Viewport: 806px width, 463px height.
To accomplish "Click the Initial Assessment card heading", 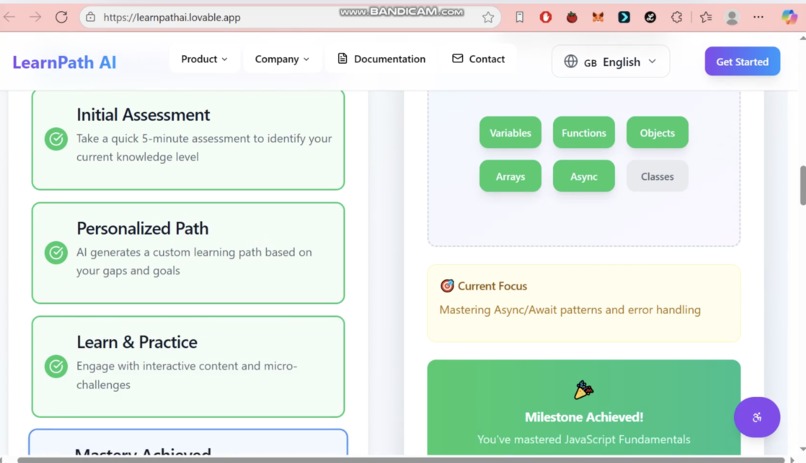I will 143,115.
